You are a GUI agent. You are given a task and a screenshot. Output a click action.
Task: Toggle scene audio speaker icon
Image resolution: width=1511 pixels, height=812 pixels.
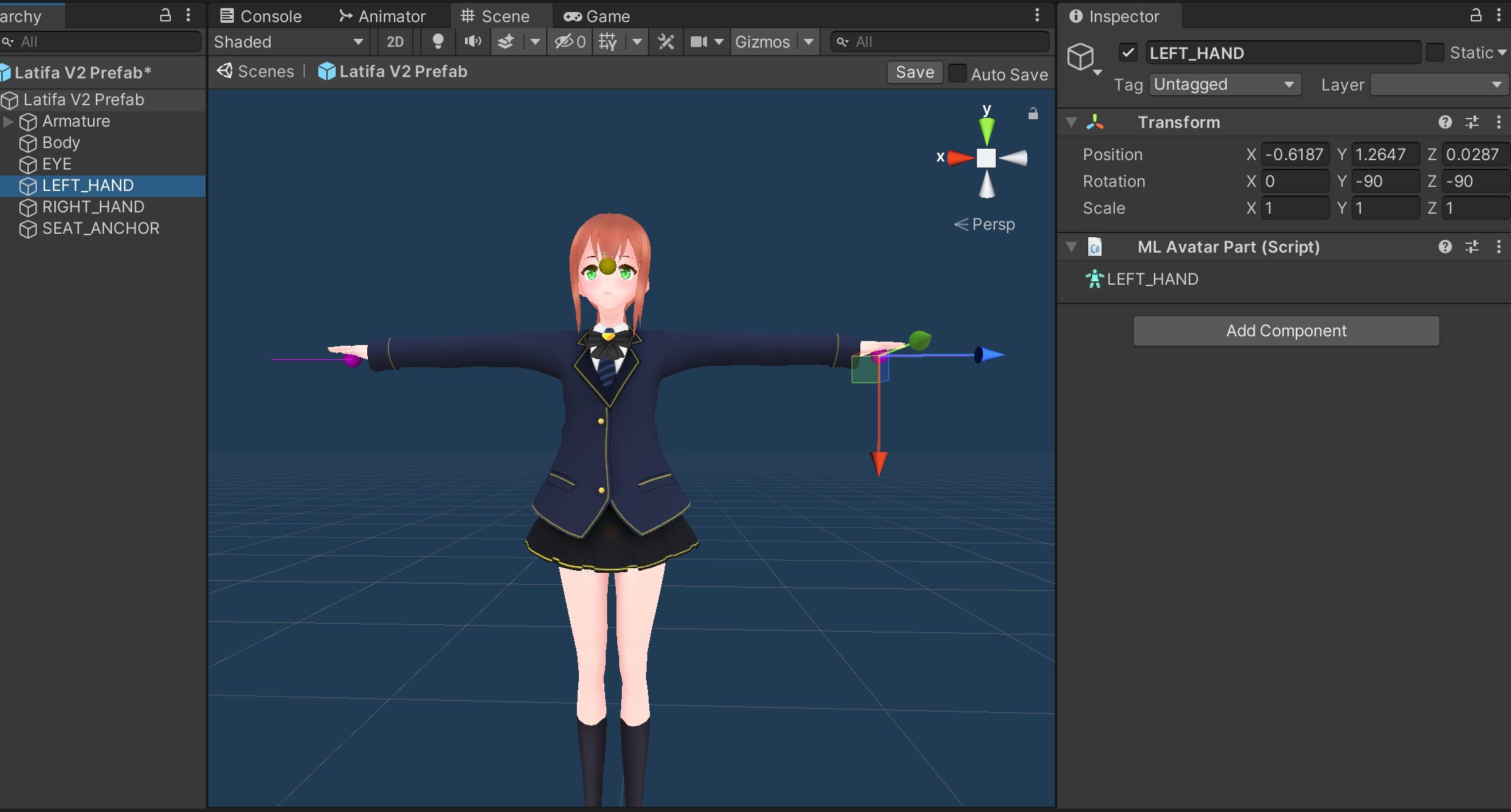pos(472,42)
